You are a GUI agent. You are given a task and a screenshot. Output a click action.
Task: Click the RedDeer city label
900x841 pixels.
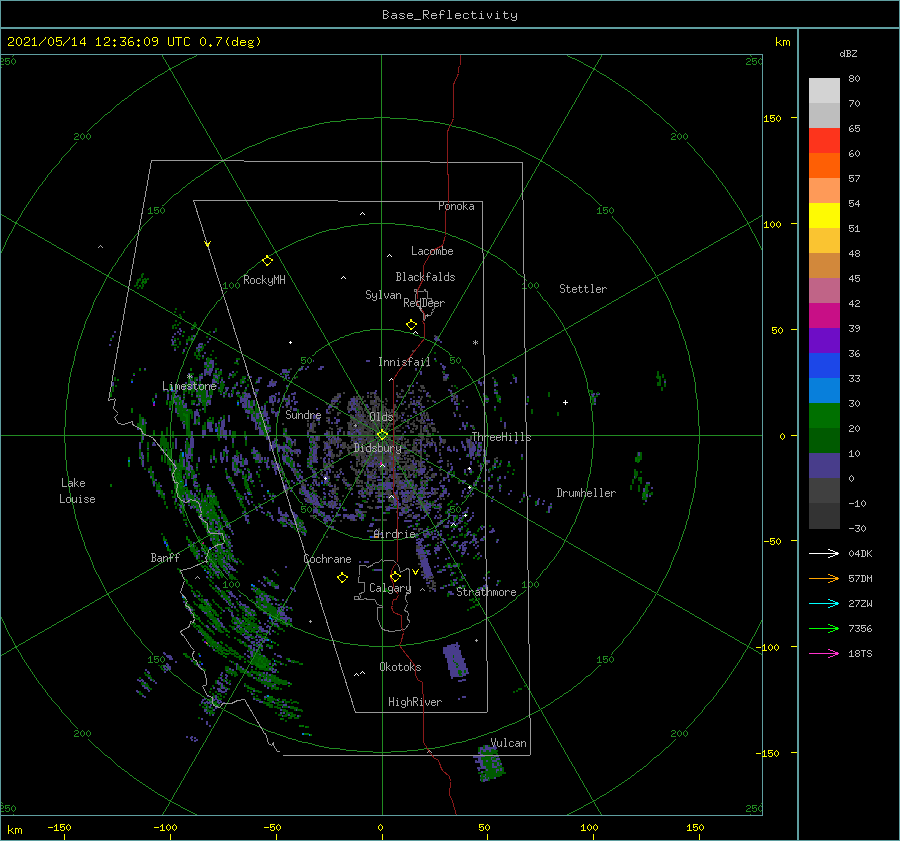pyautogui.click(x=424, y=303)
